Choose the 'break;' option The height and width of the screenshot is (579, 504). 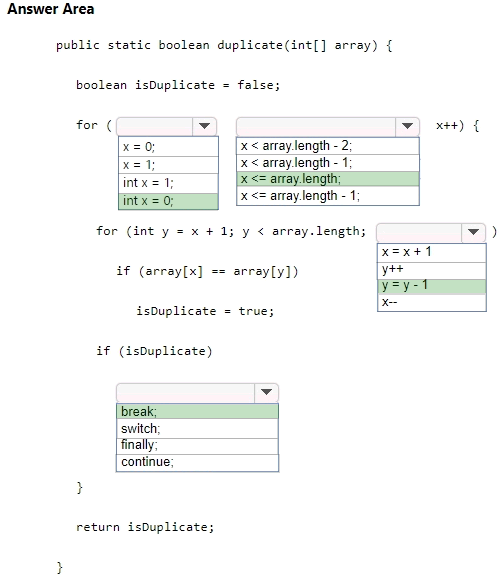(x=198, y=411)
